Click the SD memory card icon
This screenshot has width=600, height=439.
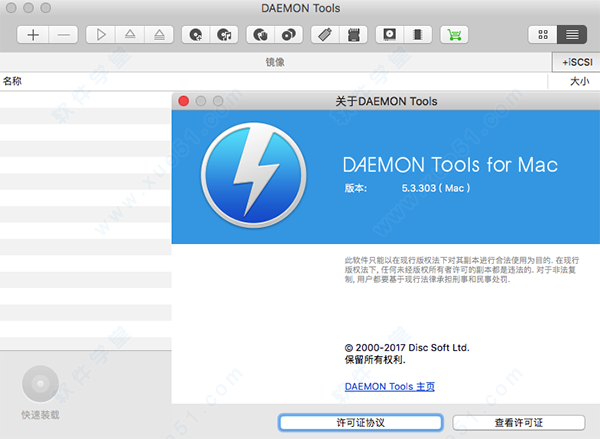pos(354,35)
